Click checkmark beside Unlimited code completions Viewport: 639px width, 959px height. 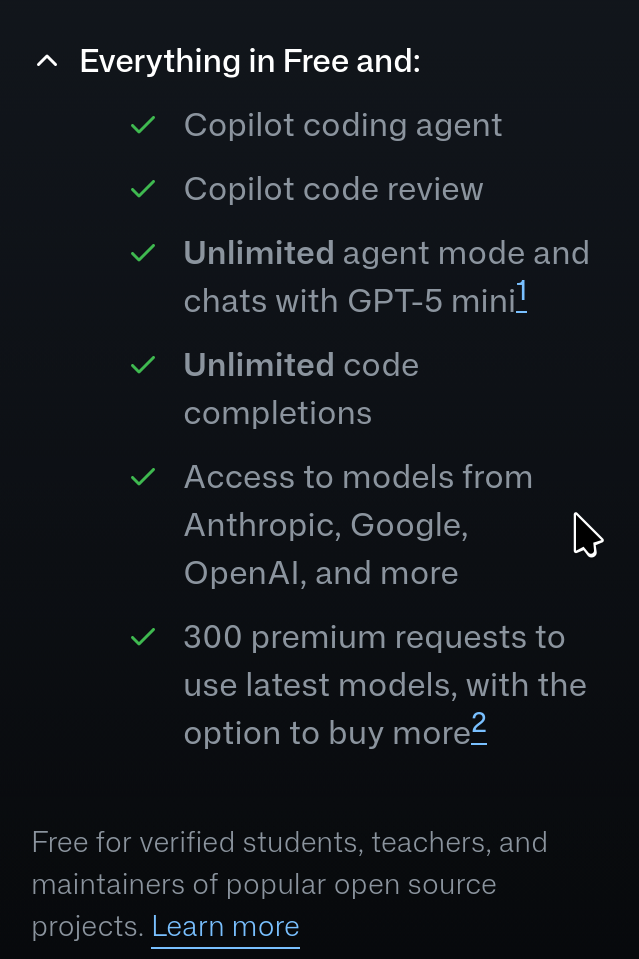click(143, 365)
